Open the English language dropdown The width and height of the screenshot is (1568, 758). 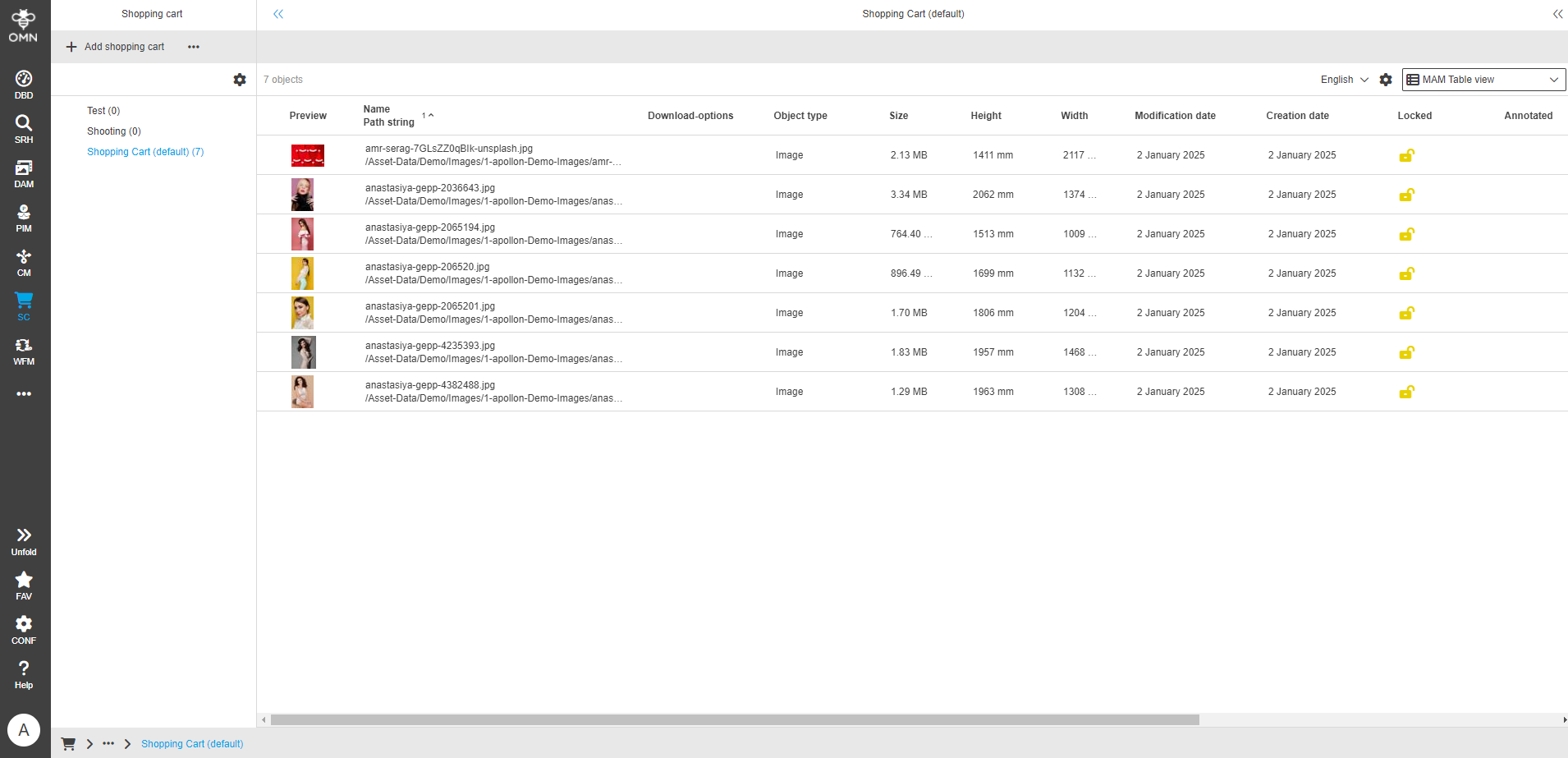[1344, 80]
